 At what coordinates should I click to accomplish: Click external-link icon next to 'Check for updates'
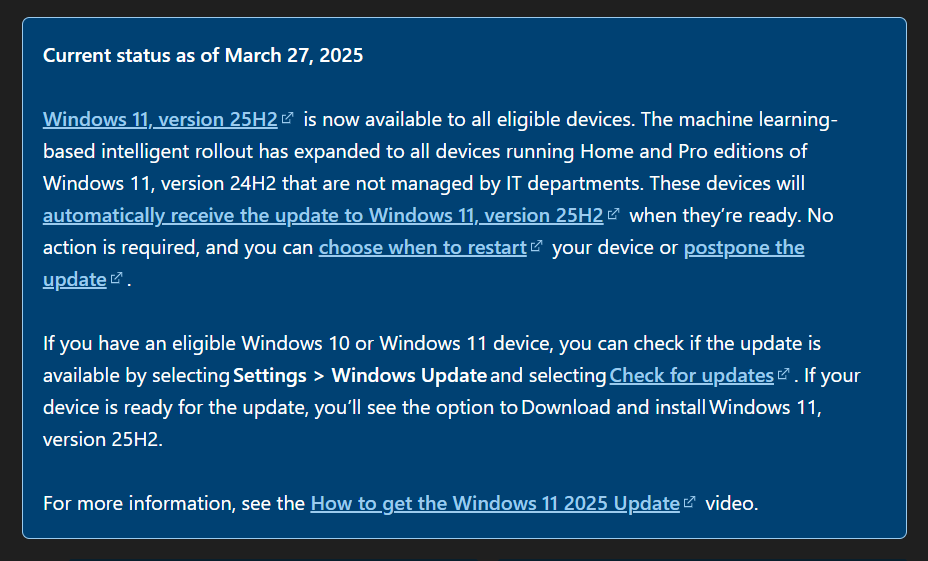pyautogui.click(x=784, y=374)
